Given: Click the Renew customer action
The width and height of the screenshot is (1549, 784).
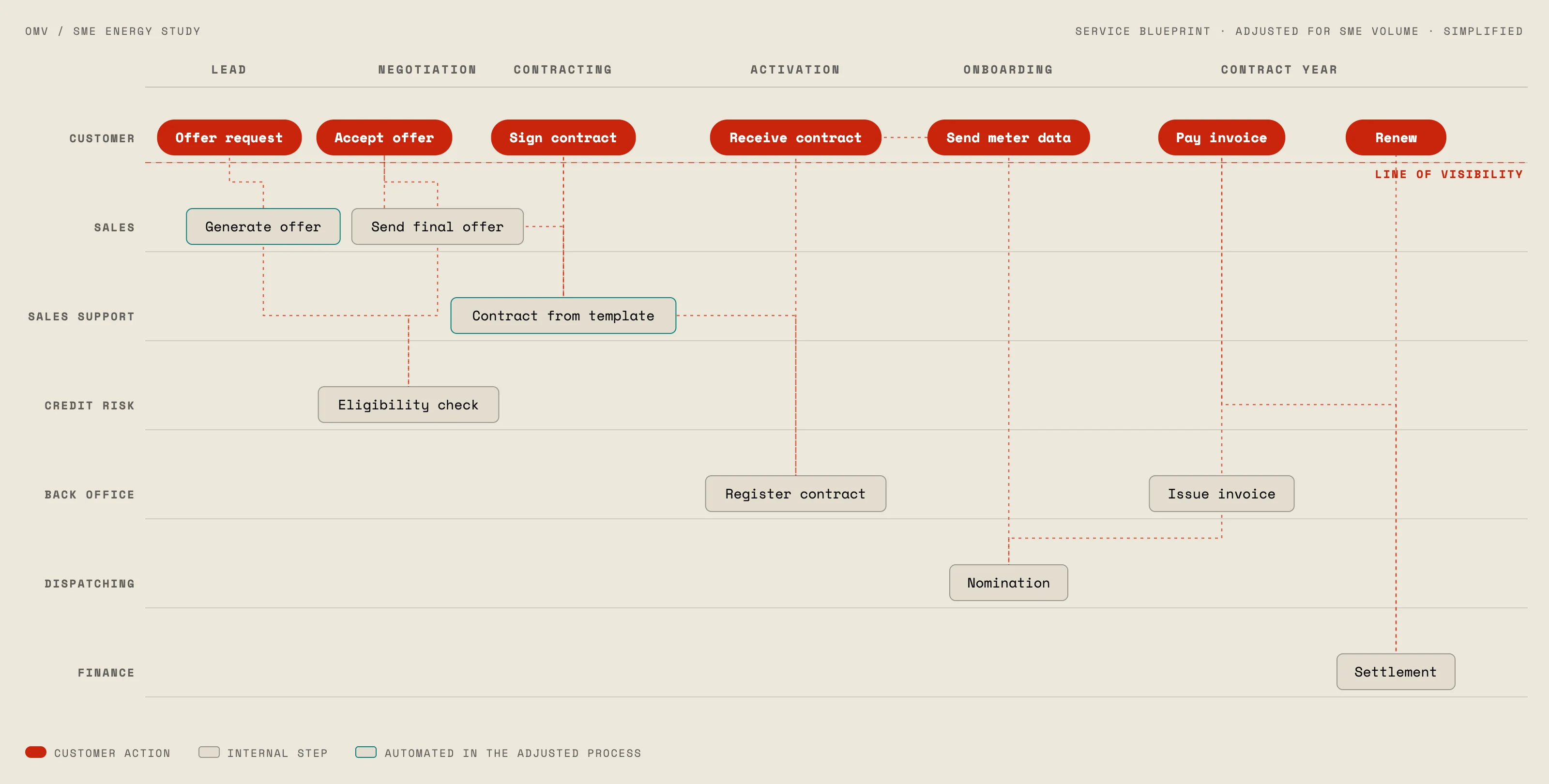Looking at the screenshot, I should 1396,137.
